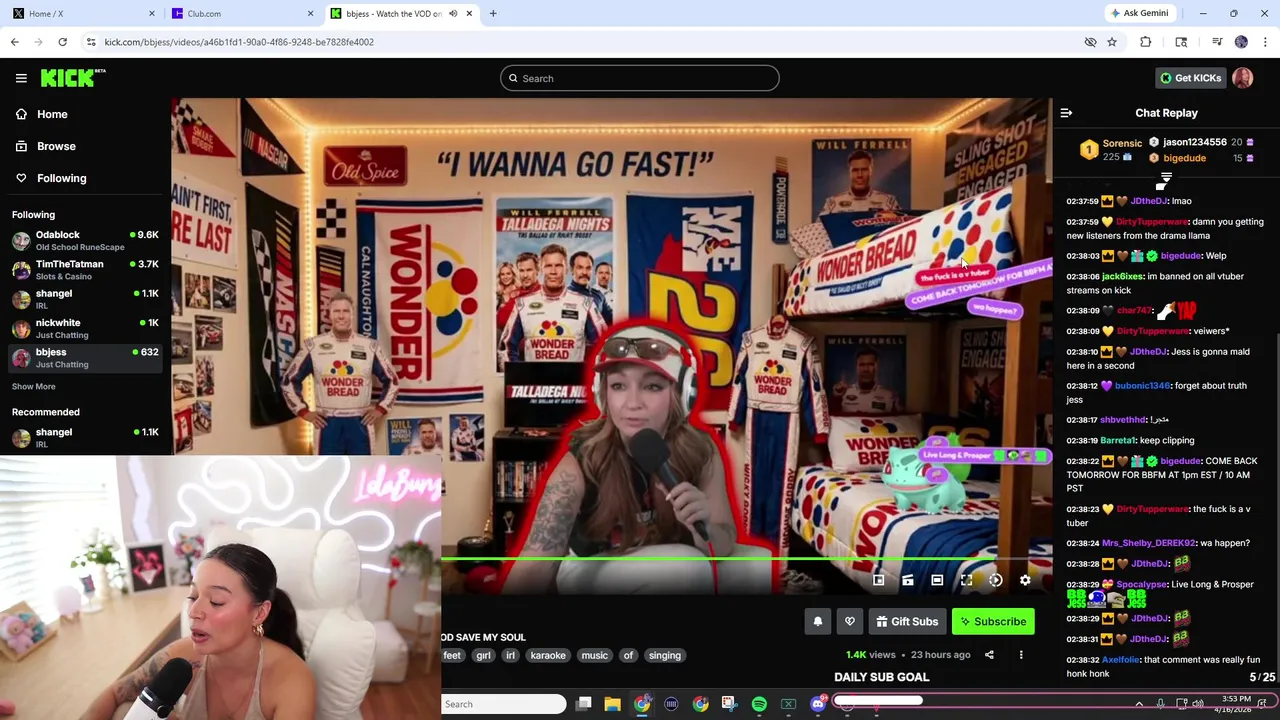Open the Kick hamburger menu
This screenshot has width=1280, height=720.
coord(21,78)
